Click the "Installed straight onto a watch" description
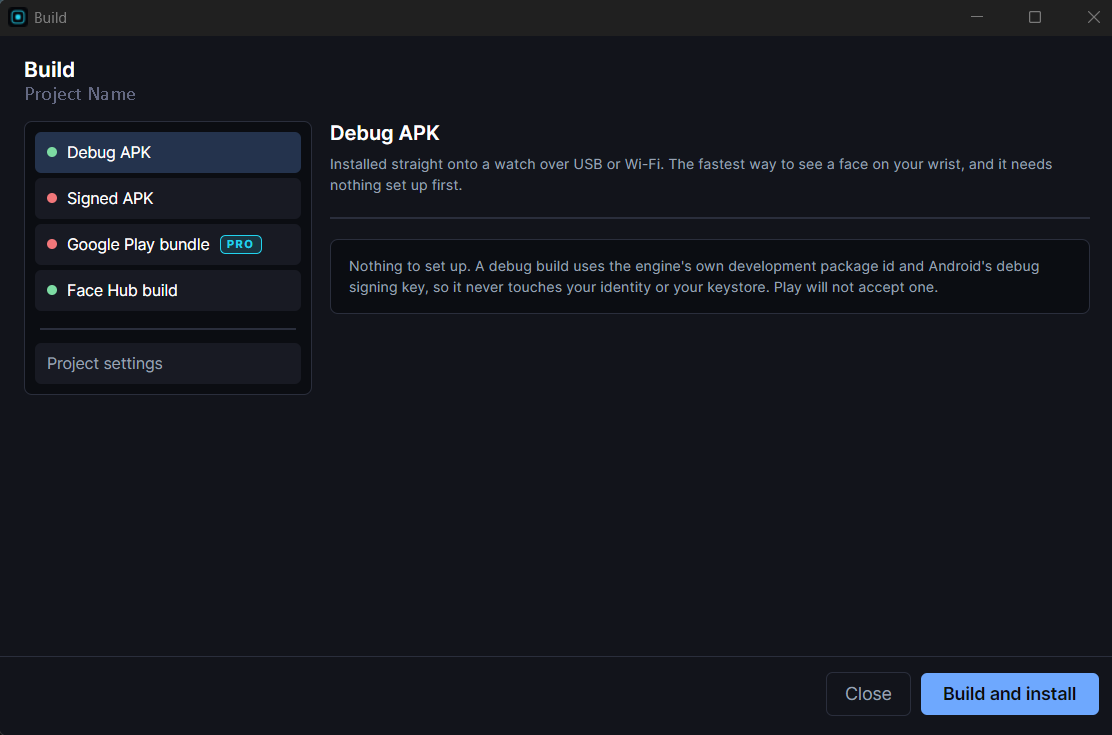1112x735 pixels. (x=691, y=175)
